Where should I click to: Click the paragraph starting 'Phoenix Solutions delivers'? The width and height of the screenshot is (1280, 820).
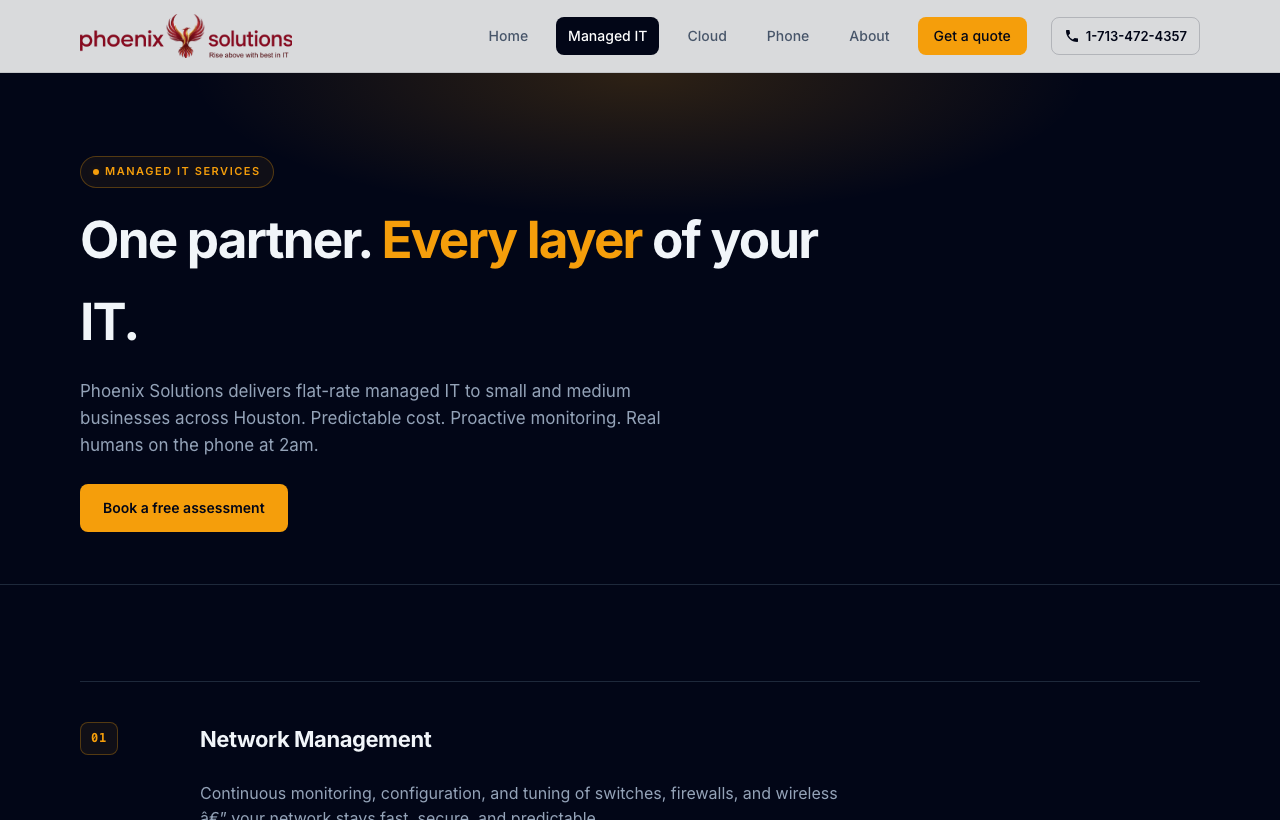[370, 418]
